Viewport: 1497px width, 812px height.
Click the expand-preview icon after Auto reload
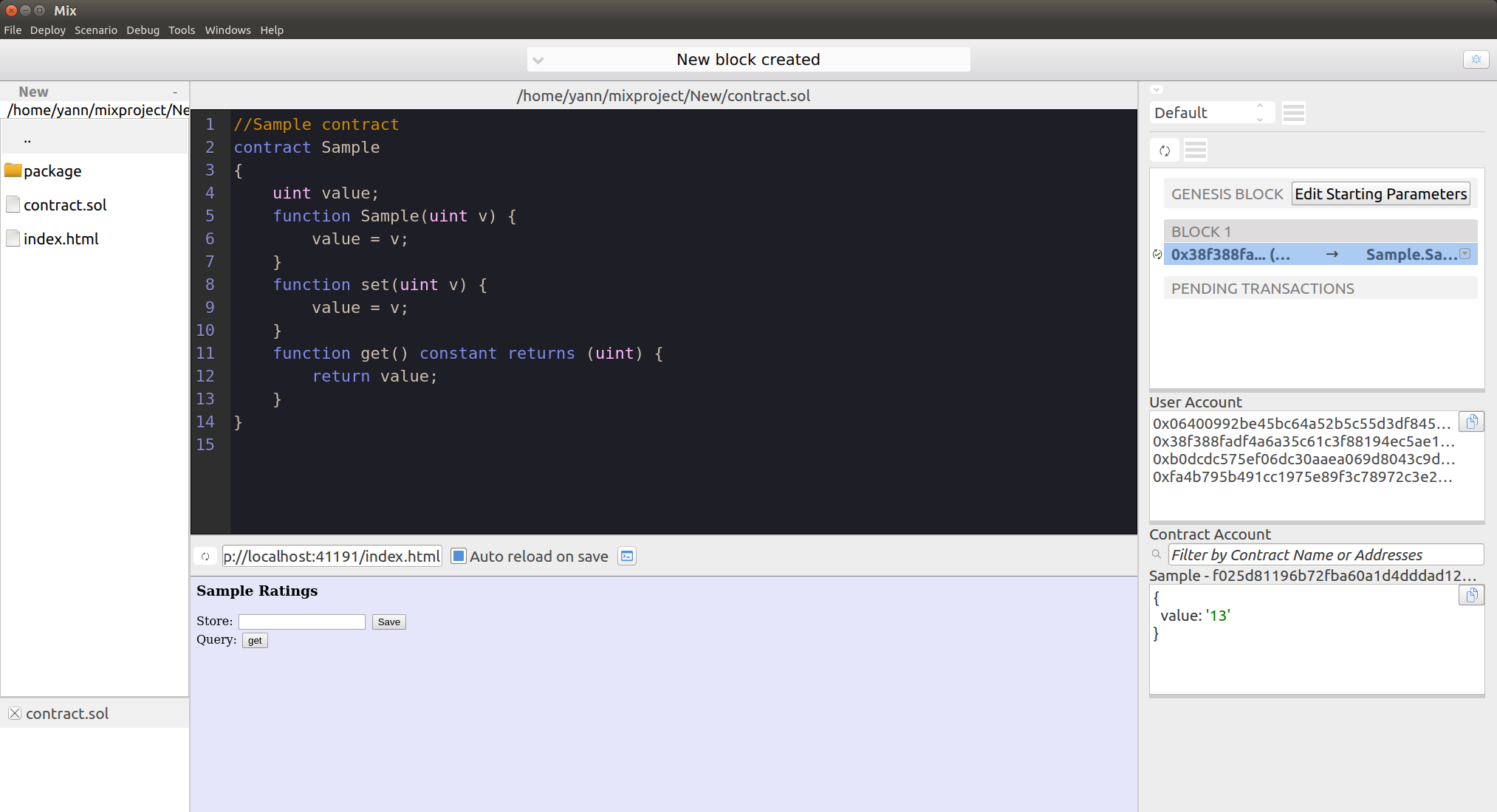627,557
